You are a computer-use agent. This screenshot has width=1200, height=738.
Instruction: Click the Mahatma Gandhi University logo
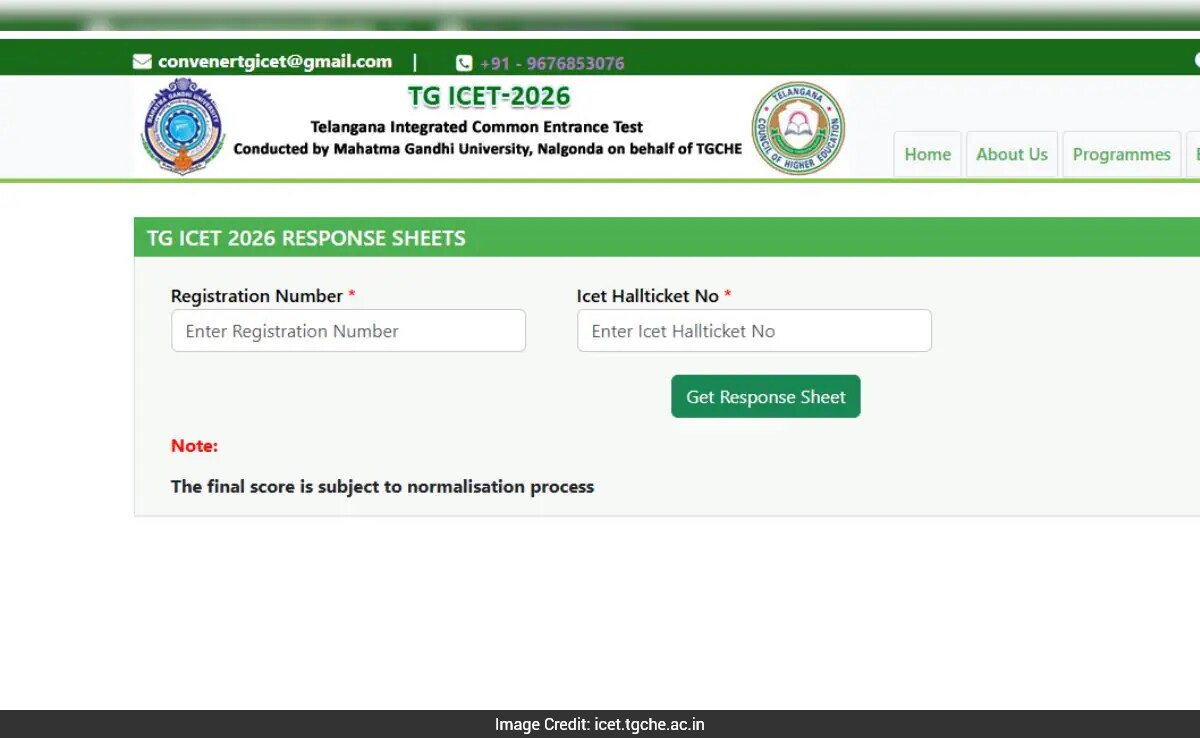coord(183,127)
